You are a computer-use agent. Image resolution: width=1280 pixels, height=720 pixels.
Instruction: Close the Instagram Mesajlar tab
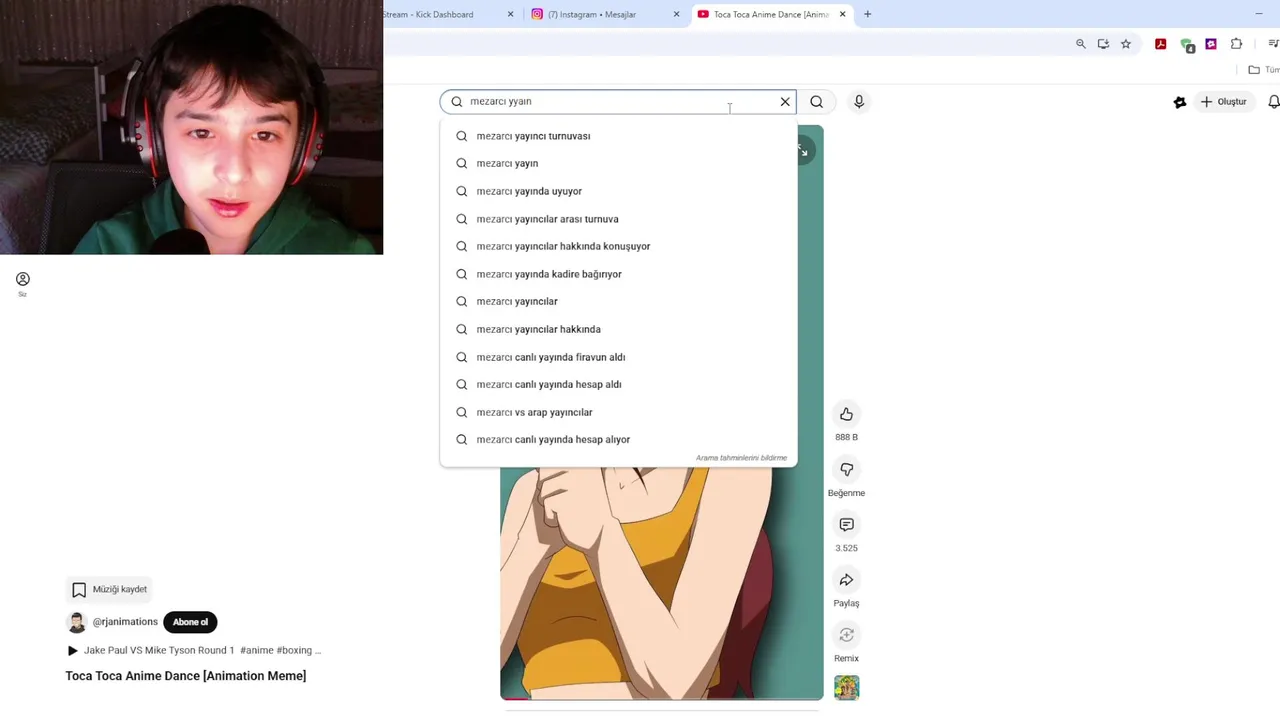[676, 14]
